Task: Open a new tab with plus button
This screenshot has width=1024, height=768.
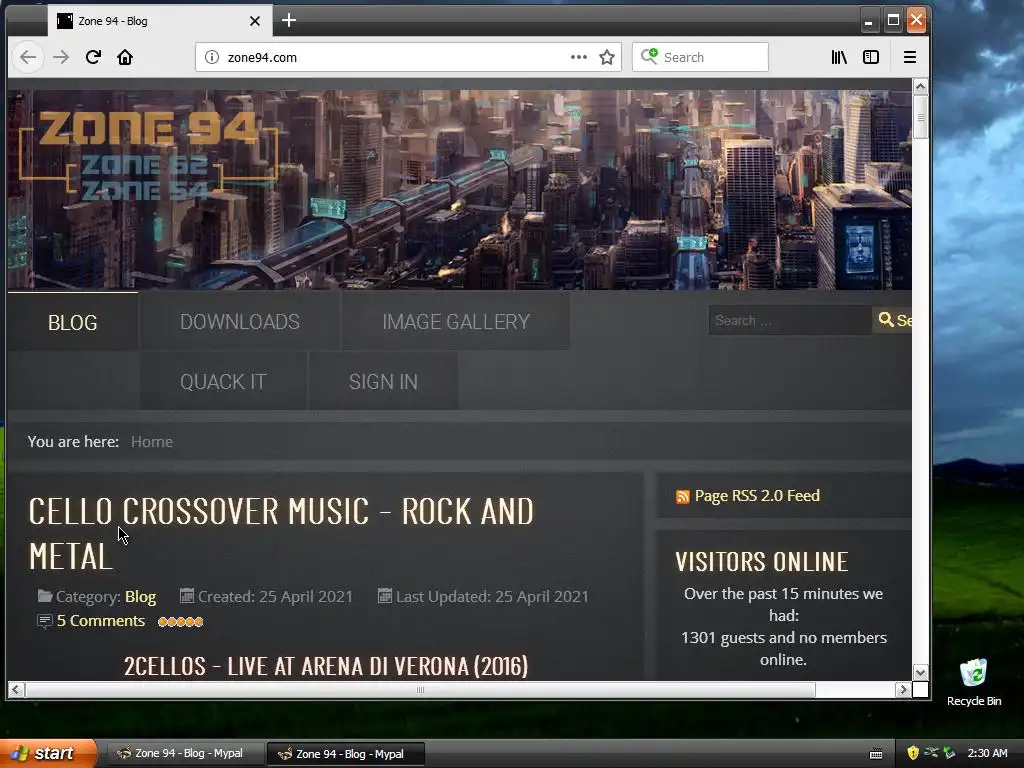Action: point(289,20)
